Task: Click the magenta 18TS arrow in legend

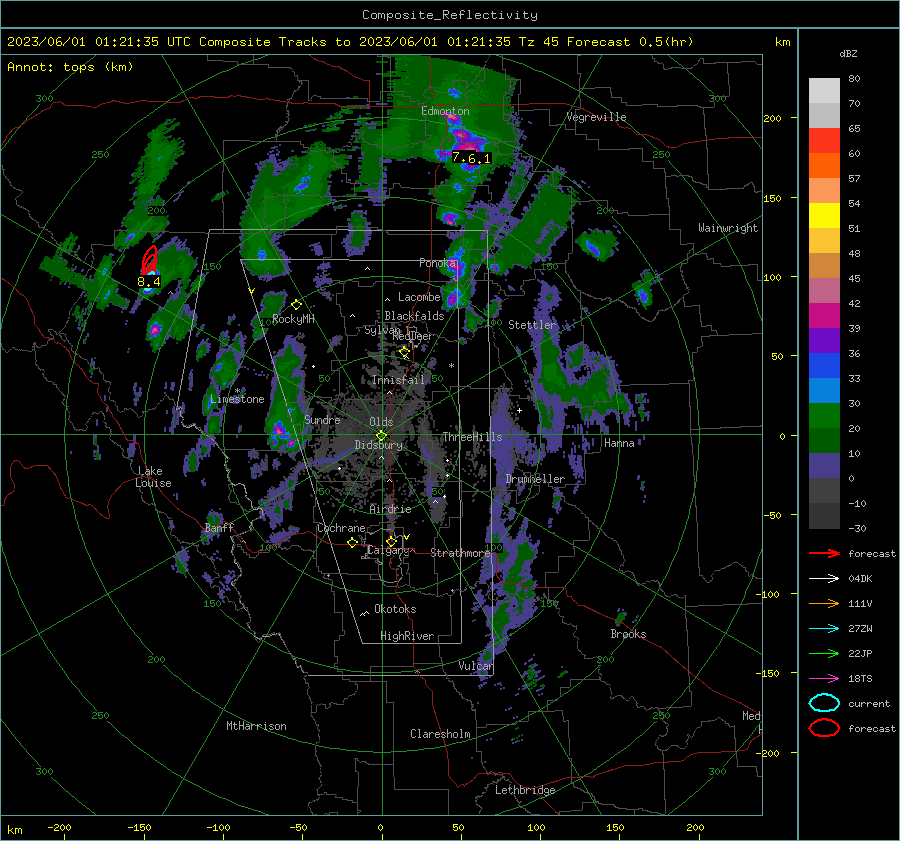Action: pos(824,679)
